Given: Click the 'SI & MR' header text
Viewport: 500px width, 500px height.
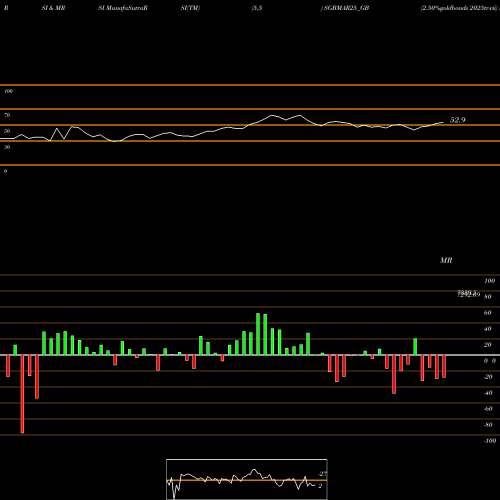Looking at the screenshot, I should 53,8.
